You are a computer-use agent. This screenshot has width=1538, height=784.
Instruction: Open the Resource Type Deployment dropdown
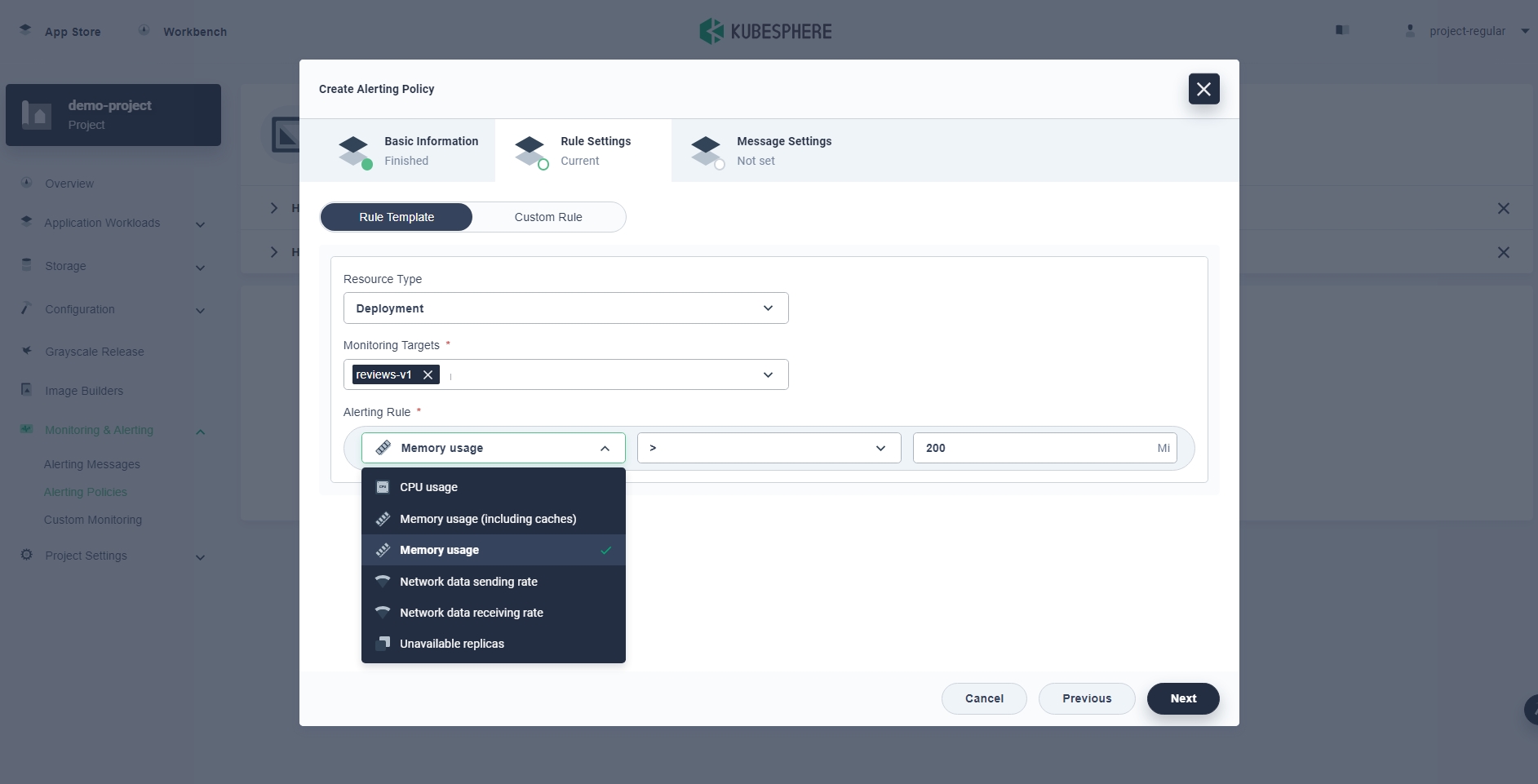point(565,308)
